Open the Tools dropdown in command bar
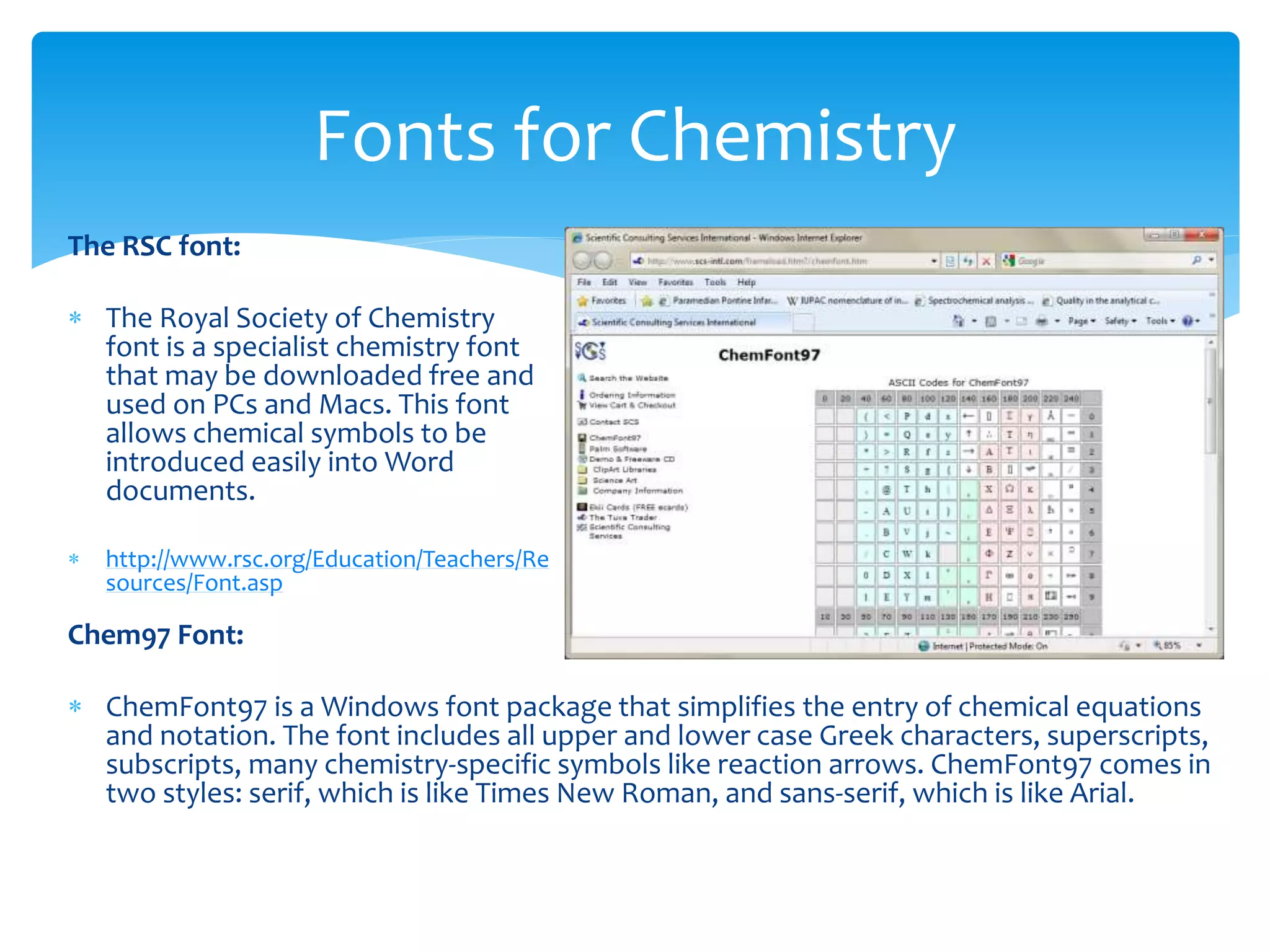 (x=1160, y=321)
